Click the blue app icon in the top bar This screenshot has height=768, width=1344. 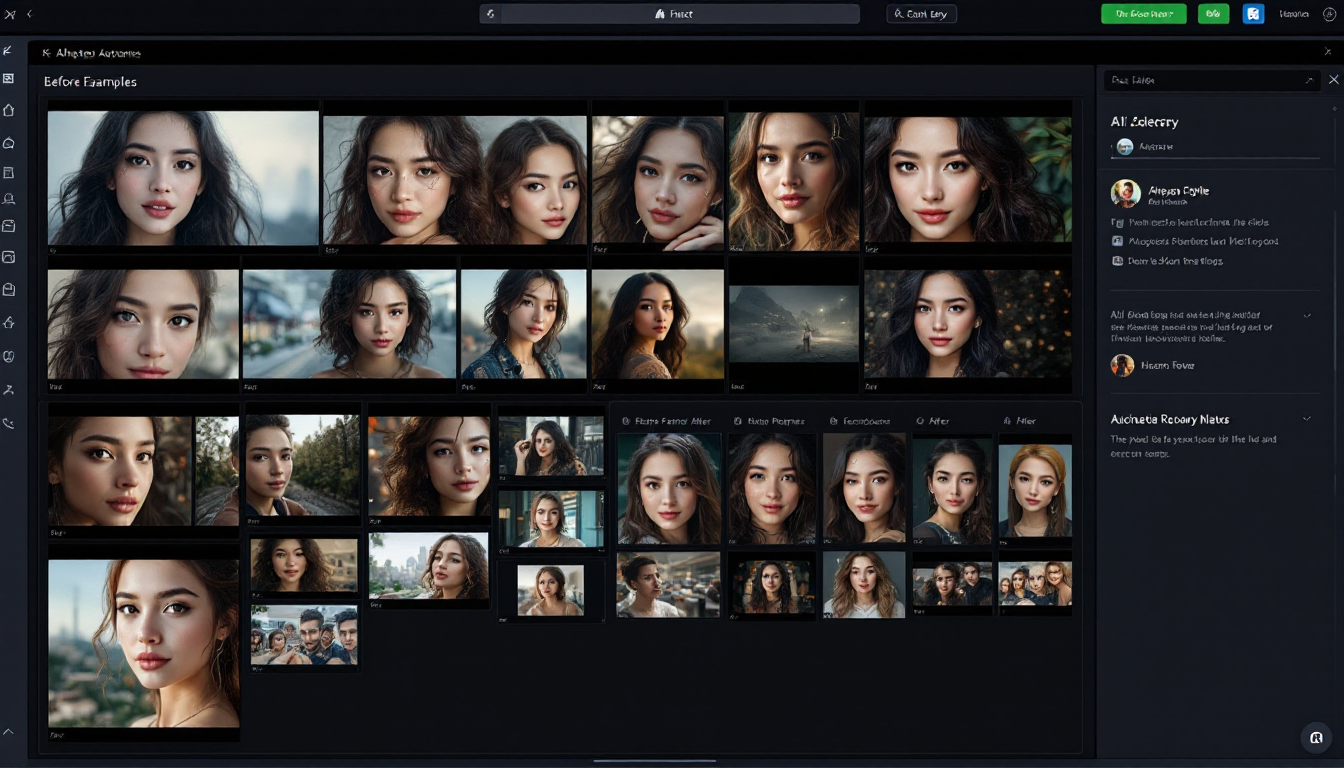click(x=1253, y=13)
